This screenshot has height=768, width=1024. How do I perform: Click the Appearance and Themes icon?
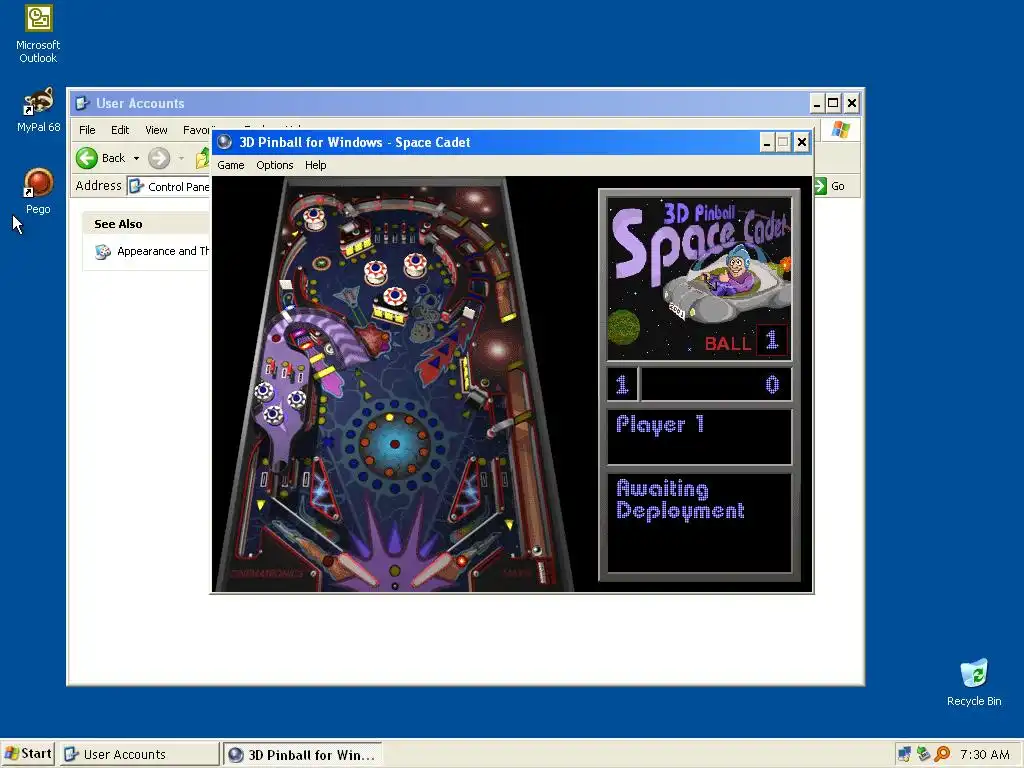pos(103,251)
